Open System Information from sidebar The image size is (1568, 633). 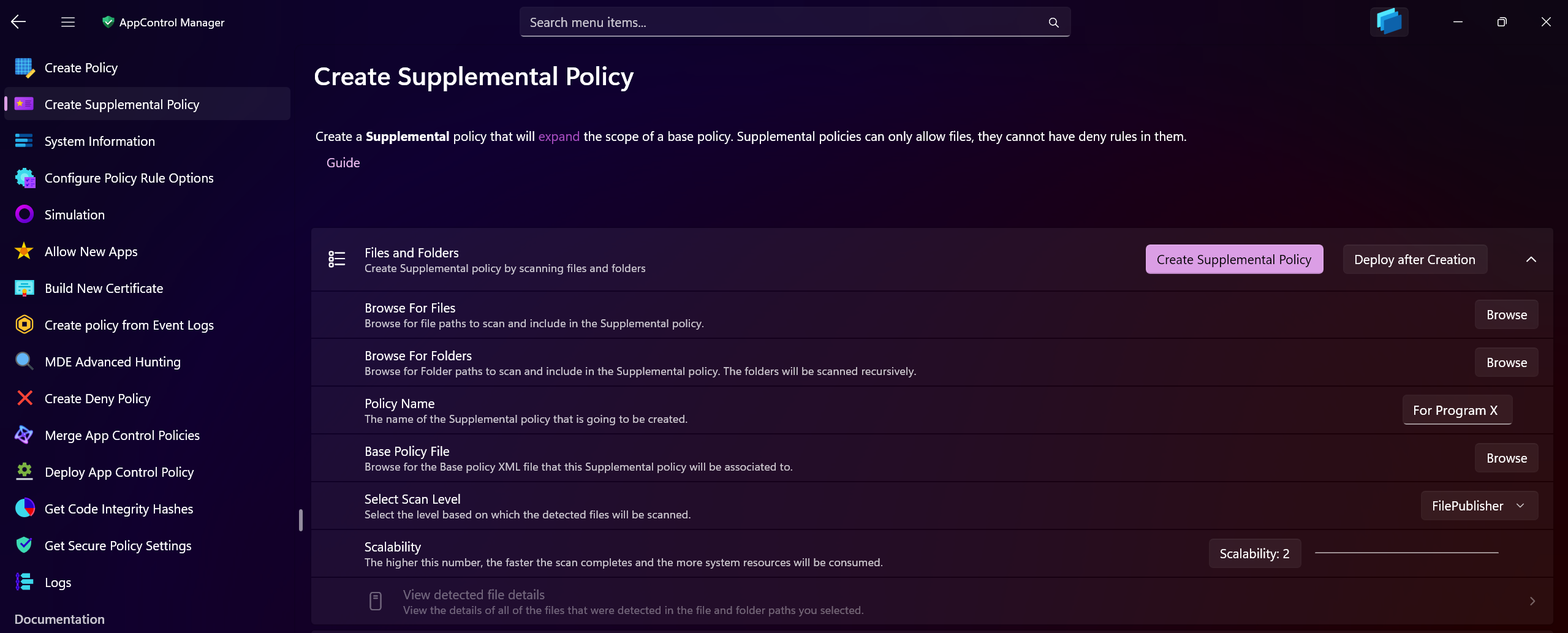coord(147,141)
